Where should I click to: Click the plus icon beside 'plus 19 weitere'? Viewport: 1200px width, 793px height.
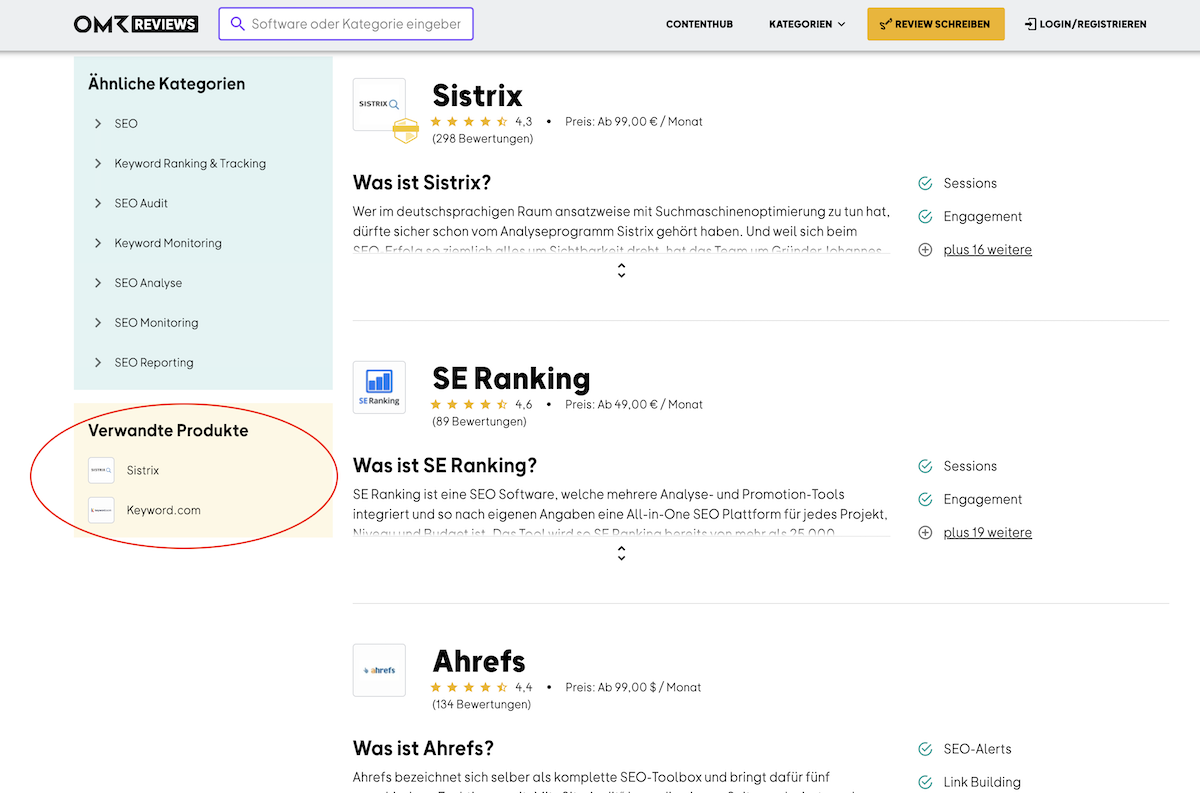(925, 533)
